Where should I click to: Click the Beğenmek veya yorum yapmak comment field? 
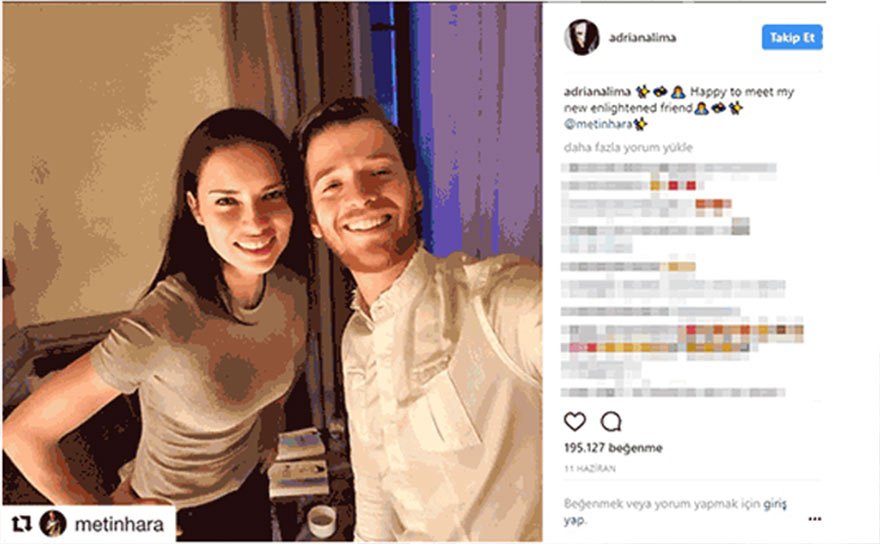[675, 511]
